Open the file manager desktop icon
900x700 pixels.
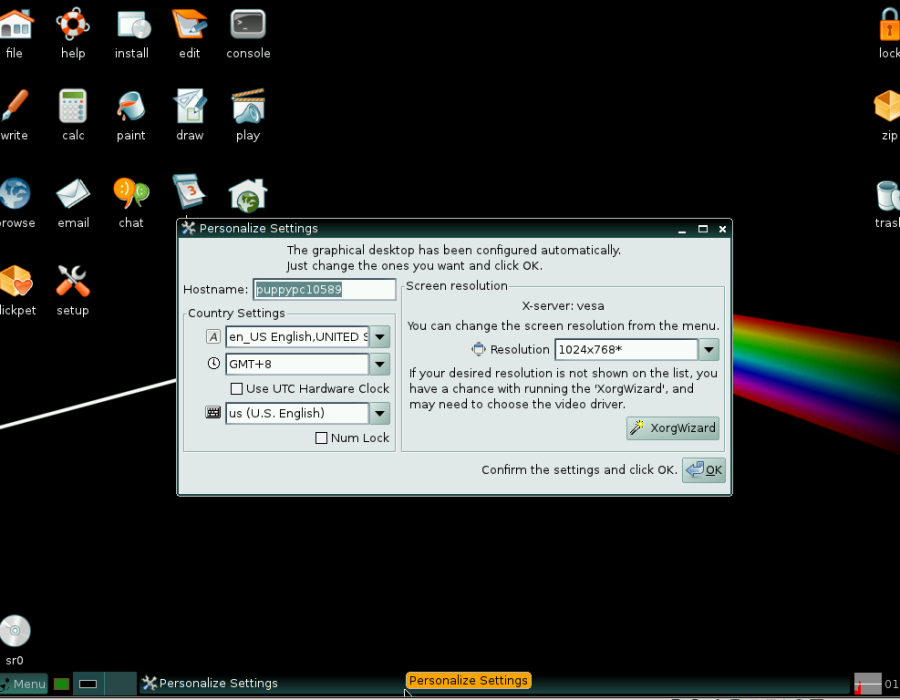[x=15, y=24]
